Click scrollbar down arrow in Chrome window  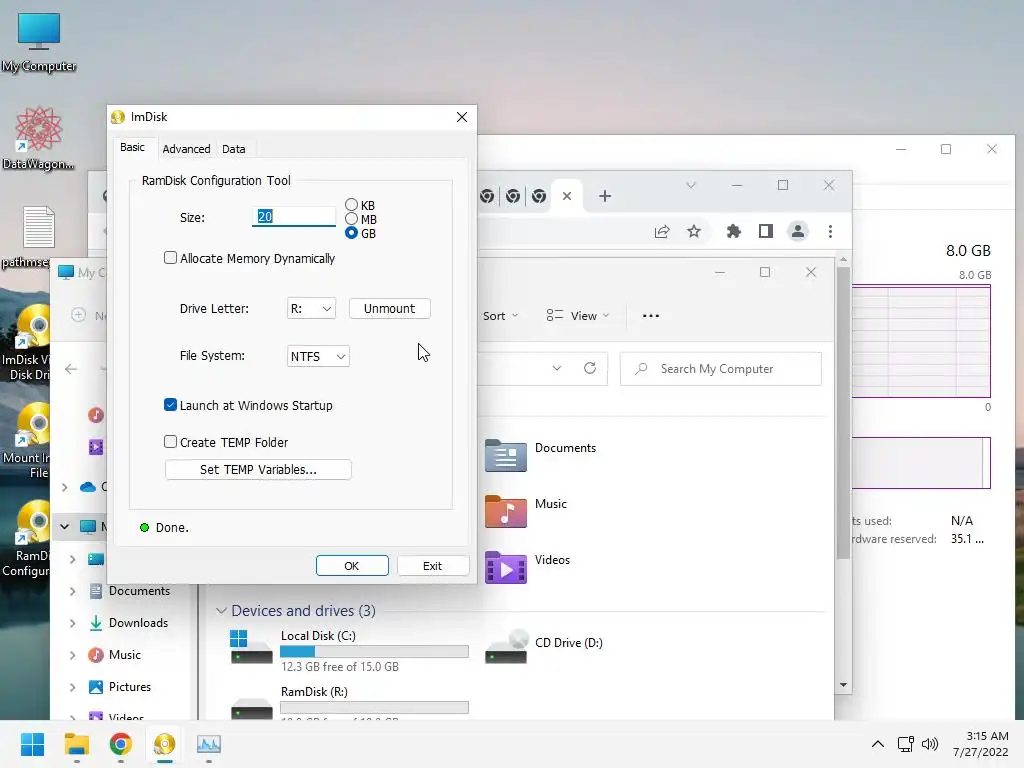843,685
